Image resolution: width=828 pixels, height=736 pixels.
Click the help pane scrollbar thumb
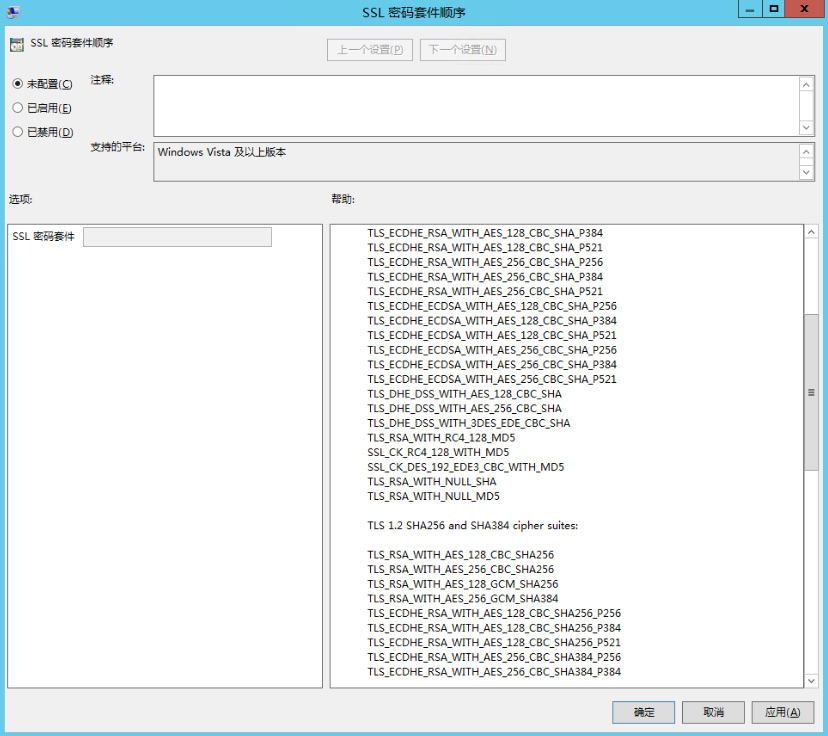pos(811,392)
